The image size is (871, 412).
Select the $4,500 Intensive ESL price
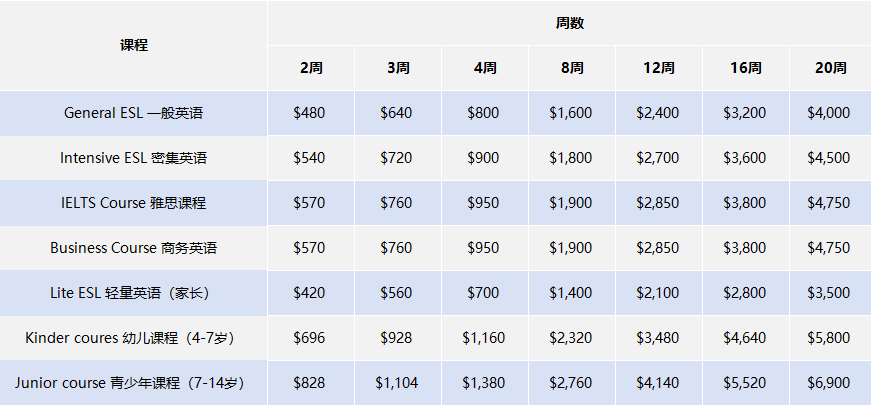828,158
